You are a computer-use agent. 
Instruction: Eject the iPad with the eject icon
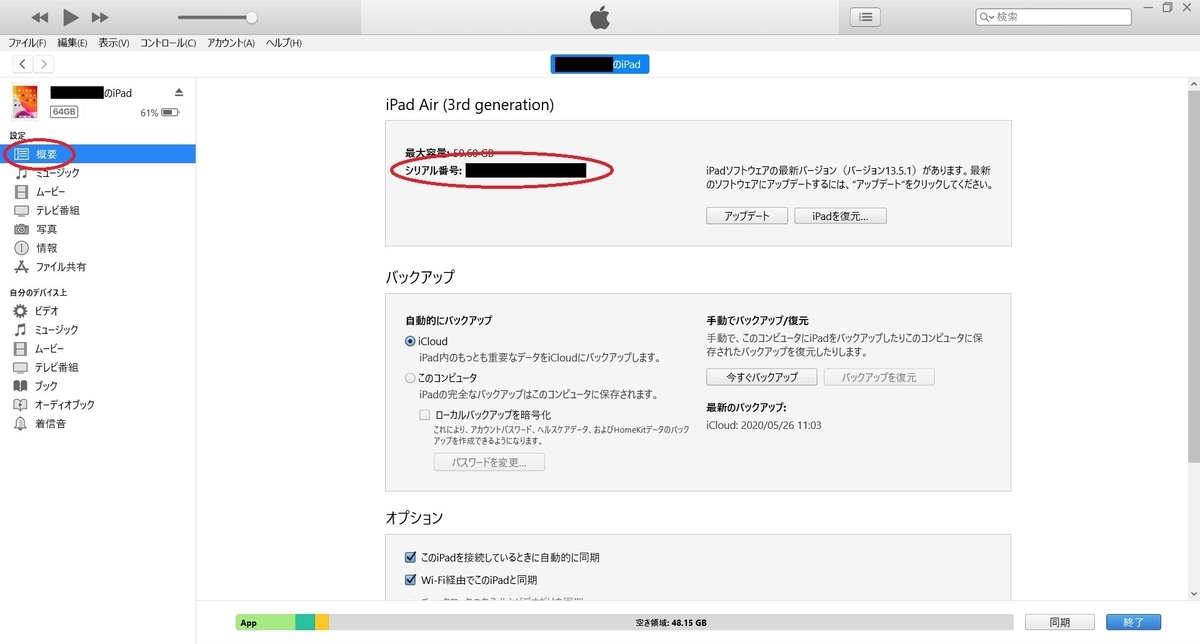click(179, 93)
